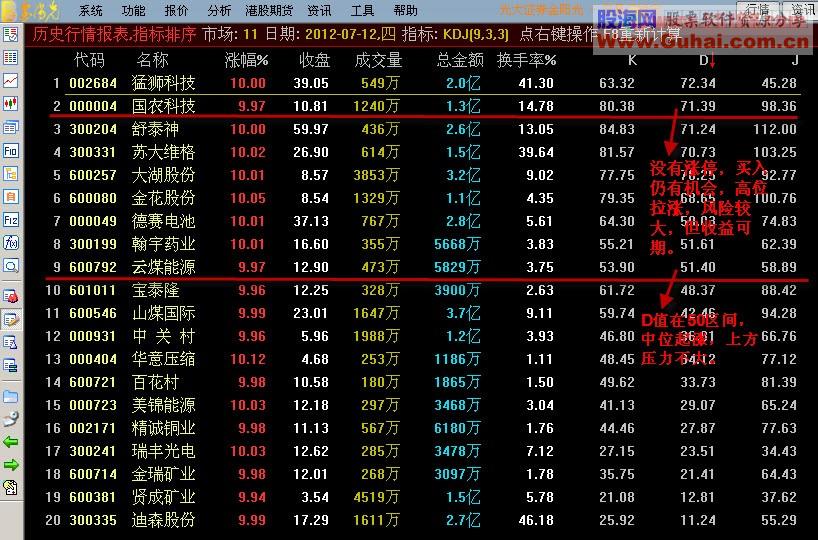
Task: Sort by the 收盘 column header
Action: click(x=315, y=61)
